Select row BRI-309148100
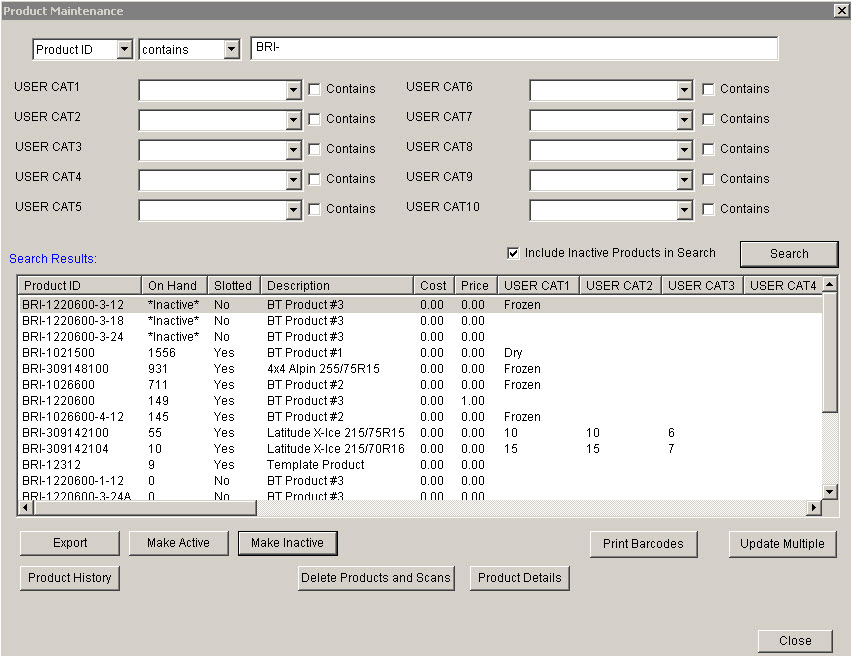This screenshot has width=851, height=656. click(421, 369)
